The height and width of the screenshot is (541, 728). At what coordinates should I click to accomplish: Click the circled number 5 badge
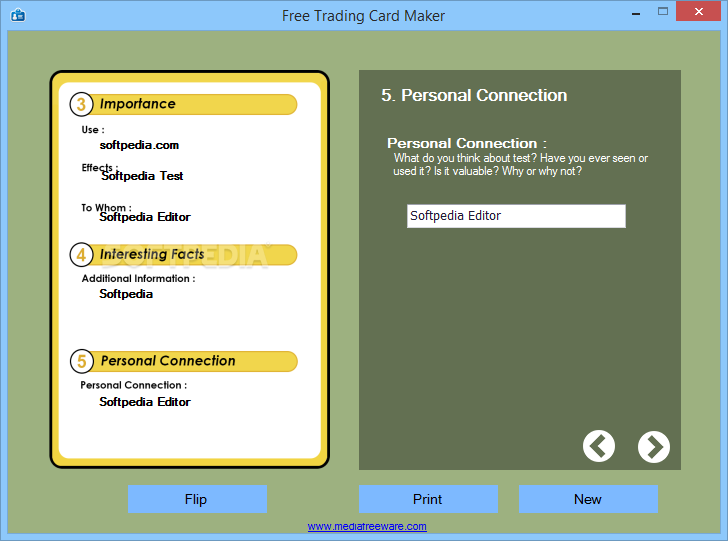82,361
